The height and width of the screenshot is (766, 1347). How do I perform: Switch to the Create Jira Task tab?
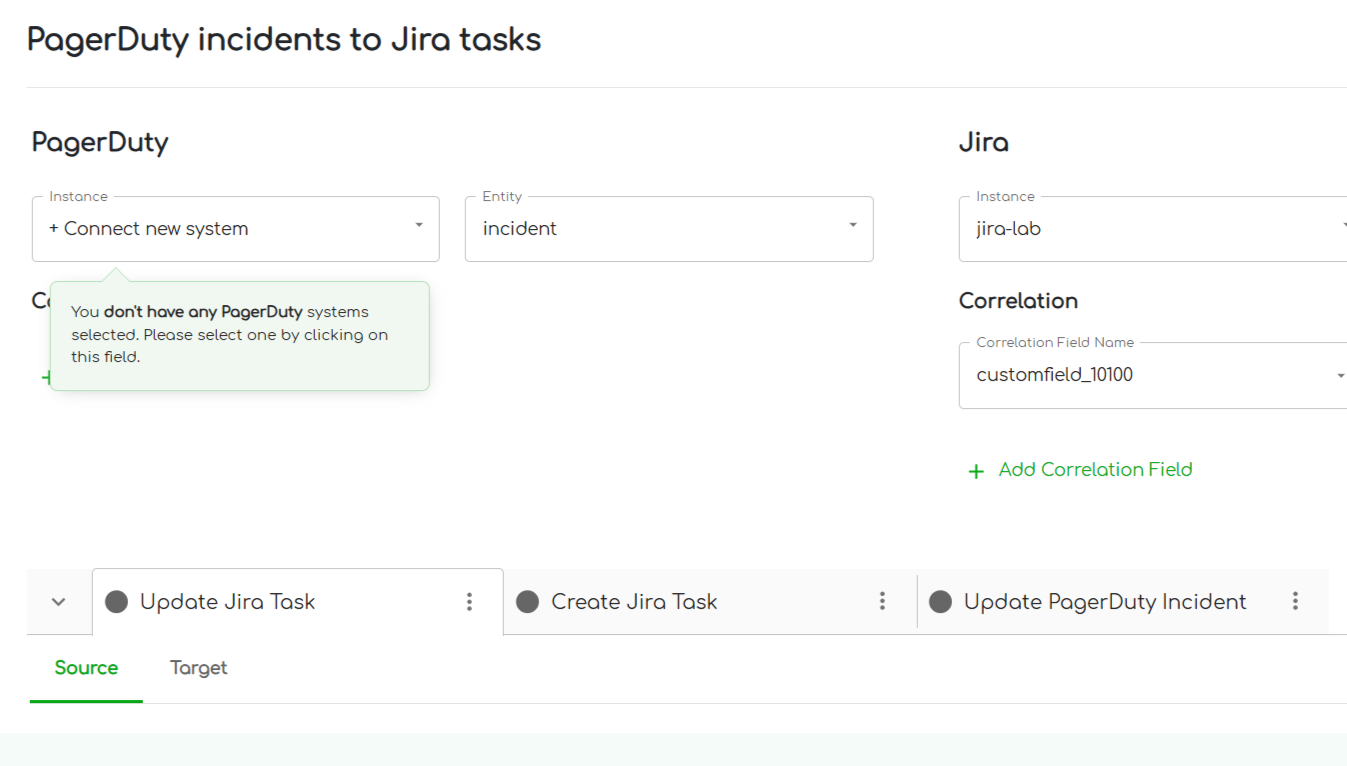click(x=634, y=602)
